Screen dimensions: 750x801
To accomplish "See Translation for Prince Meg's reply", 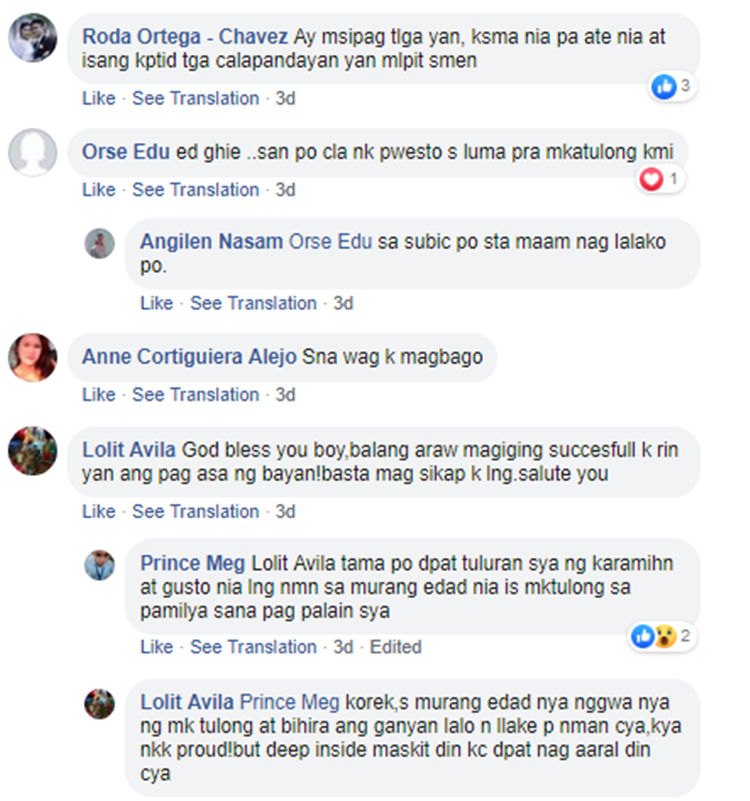I will point(253,647).
